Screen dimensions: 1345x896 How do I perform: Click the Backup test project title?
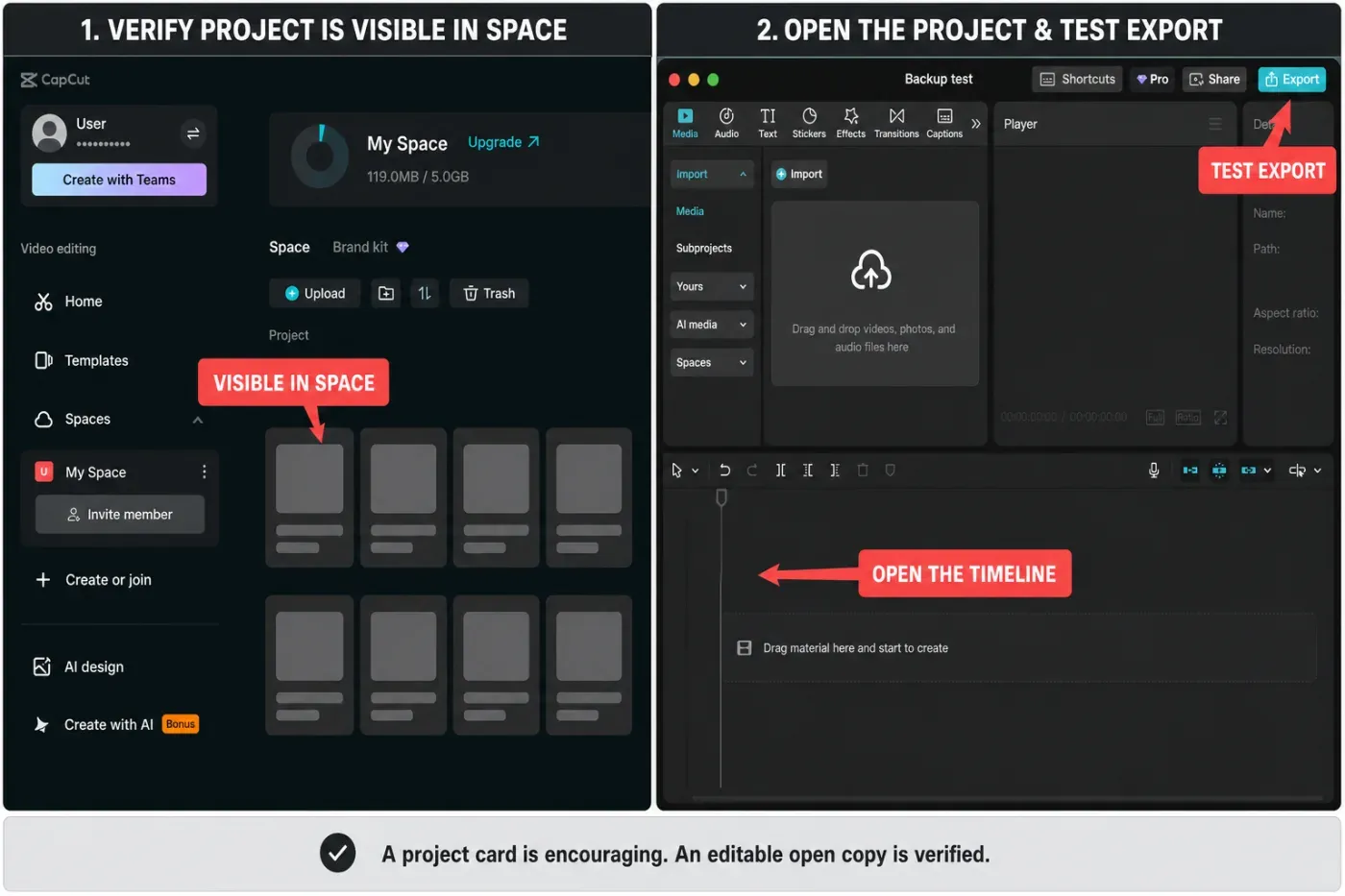pos(939,80)
